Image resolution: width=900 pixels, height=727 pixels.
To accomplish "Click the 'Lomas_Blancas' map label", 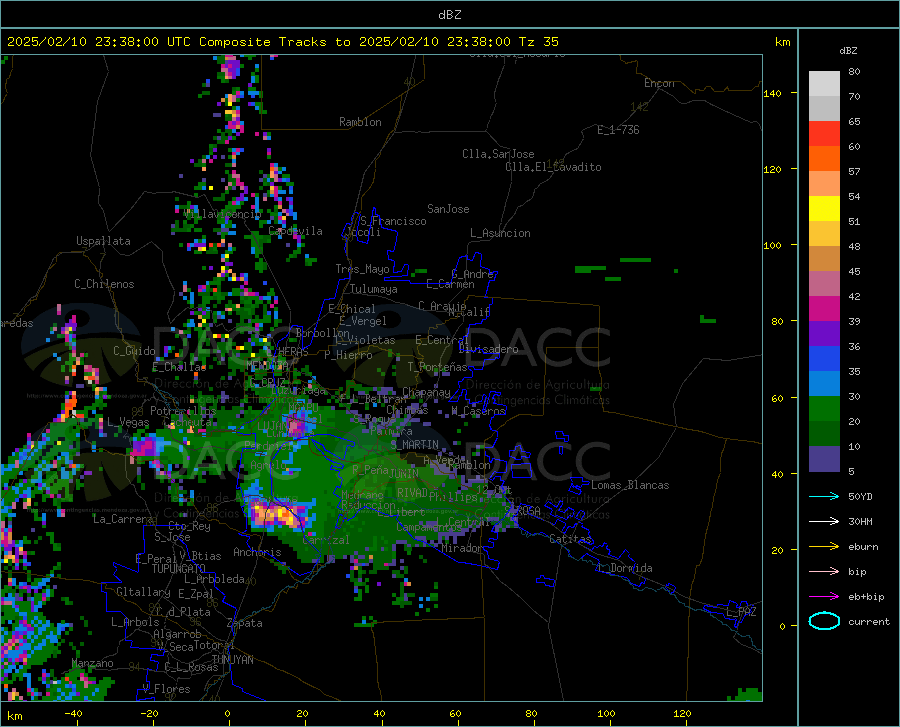I will (630, 485).
